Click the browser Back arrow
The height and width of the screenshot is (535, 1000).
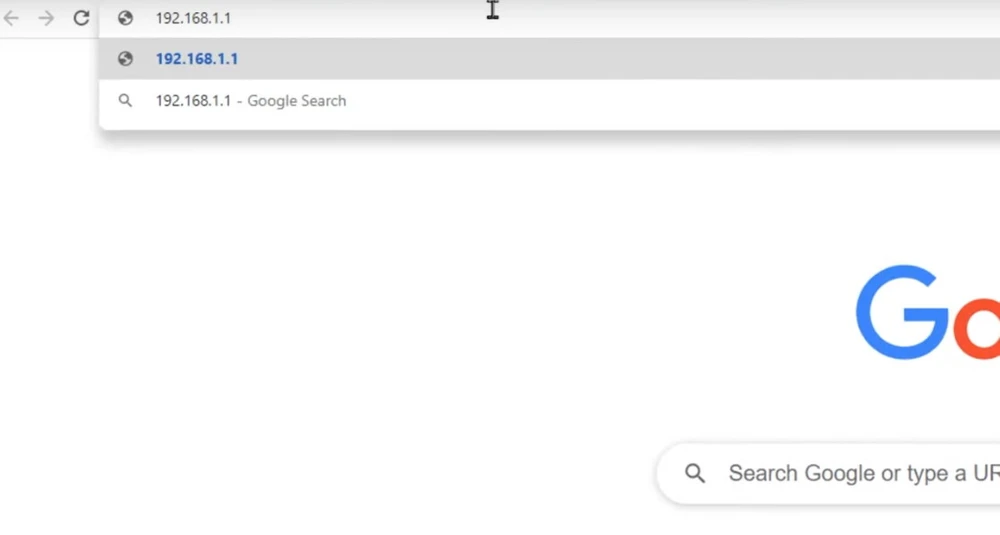(12, 18)
